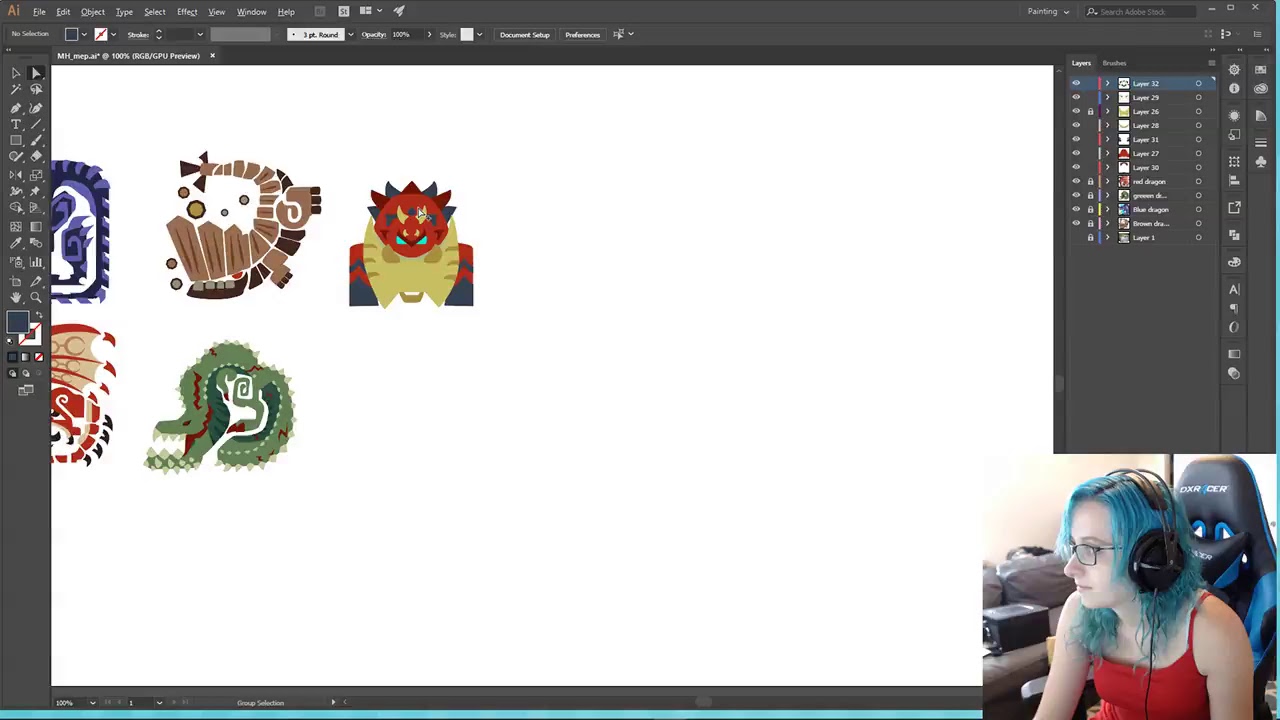
Task: Select the Rectangle tool
Action: click(x=16, y=140)
